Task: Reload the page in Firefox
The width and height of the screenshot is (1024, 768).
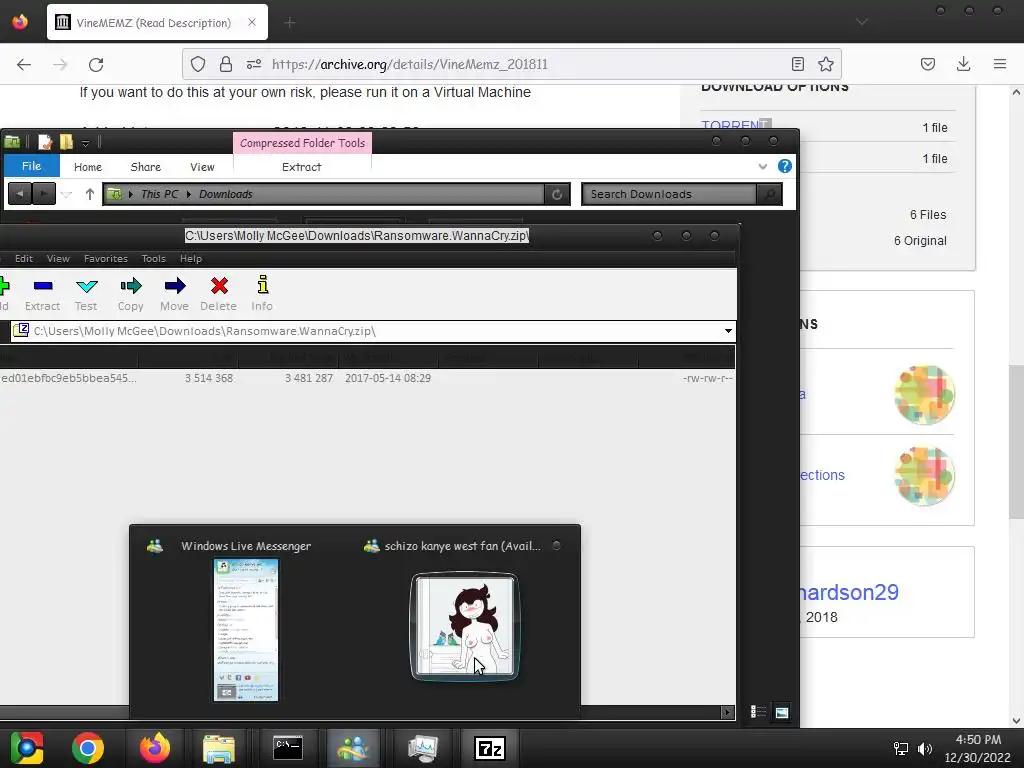Action: pyautogui.click(x=96, y=64)
